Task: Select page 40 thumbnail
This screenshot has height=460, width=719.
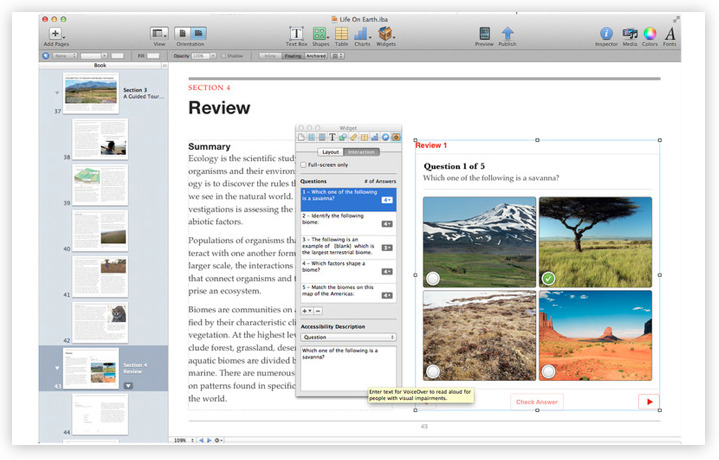Action: [x=100, y=231]
